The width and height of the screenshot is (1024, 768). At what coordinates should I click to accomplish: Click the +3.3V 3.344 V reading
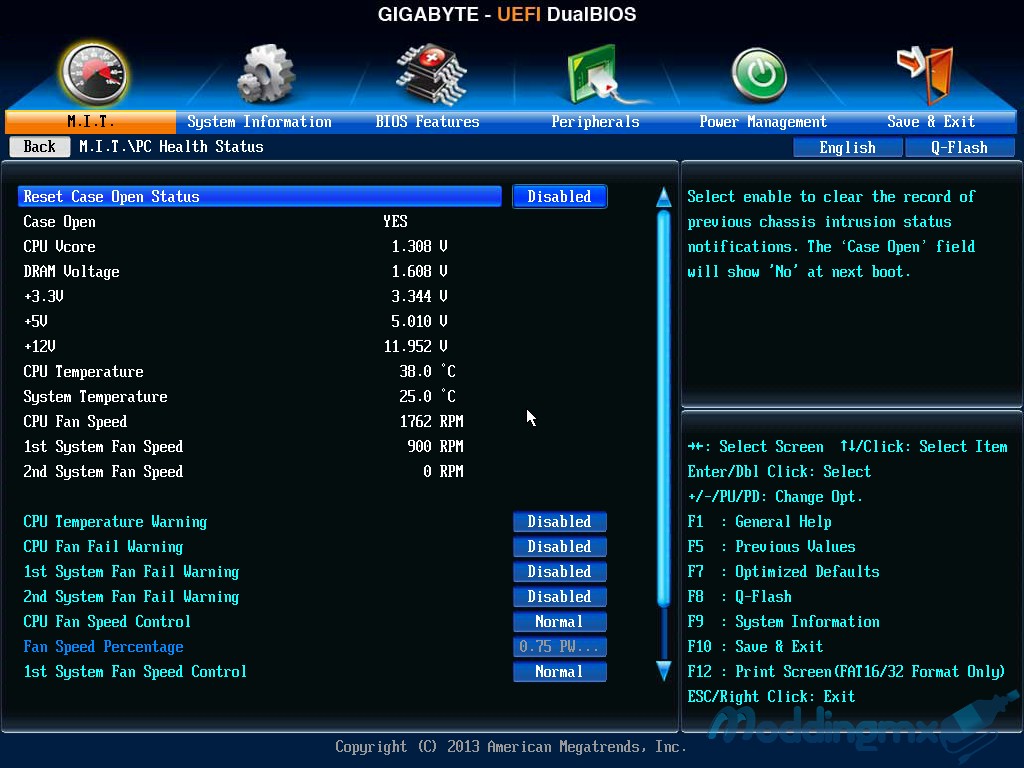[x=419, y=296]
